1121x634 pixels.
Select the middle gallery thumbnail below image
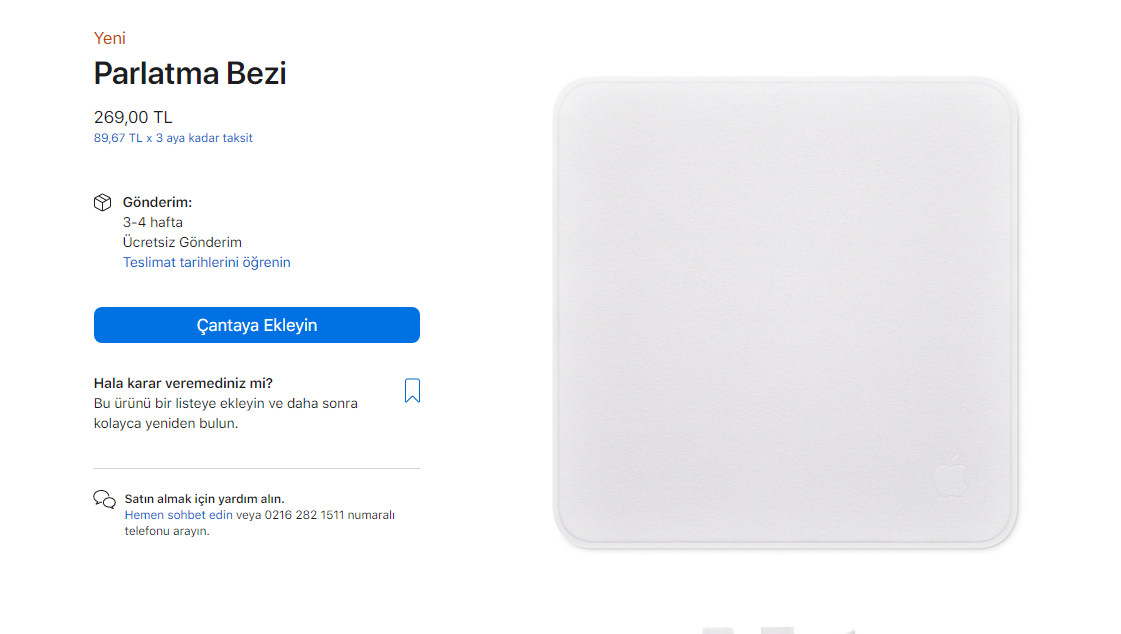(777, 630)
